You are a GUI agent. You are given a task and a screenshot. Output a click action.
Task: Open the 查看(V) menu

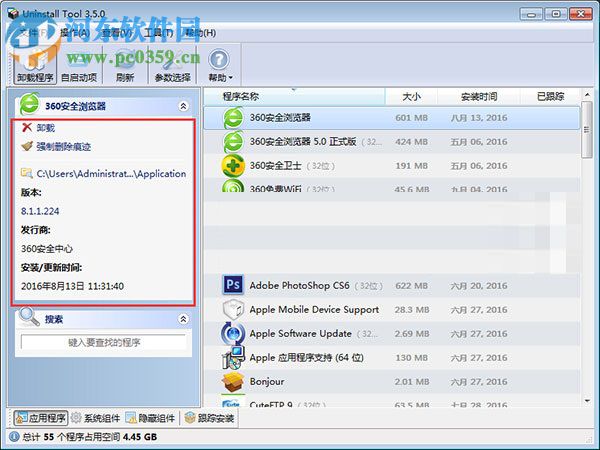pyautogui.click(x=117, y=33)
